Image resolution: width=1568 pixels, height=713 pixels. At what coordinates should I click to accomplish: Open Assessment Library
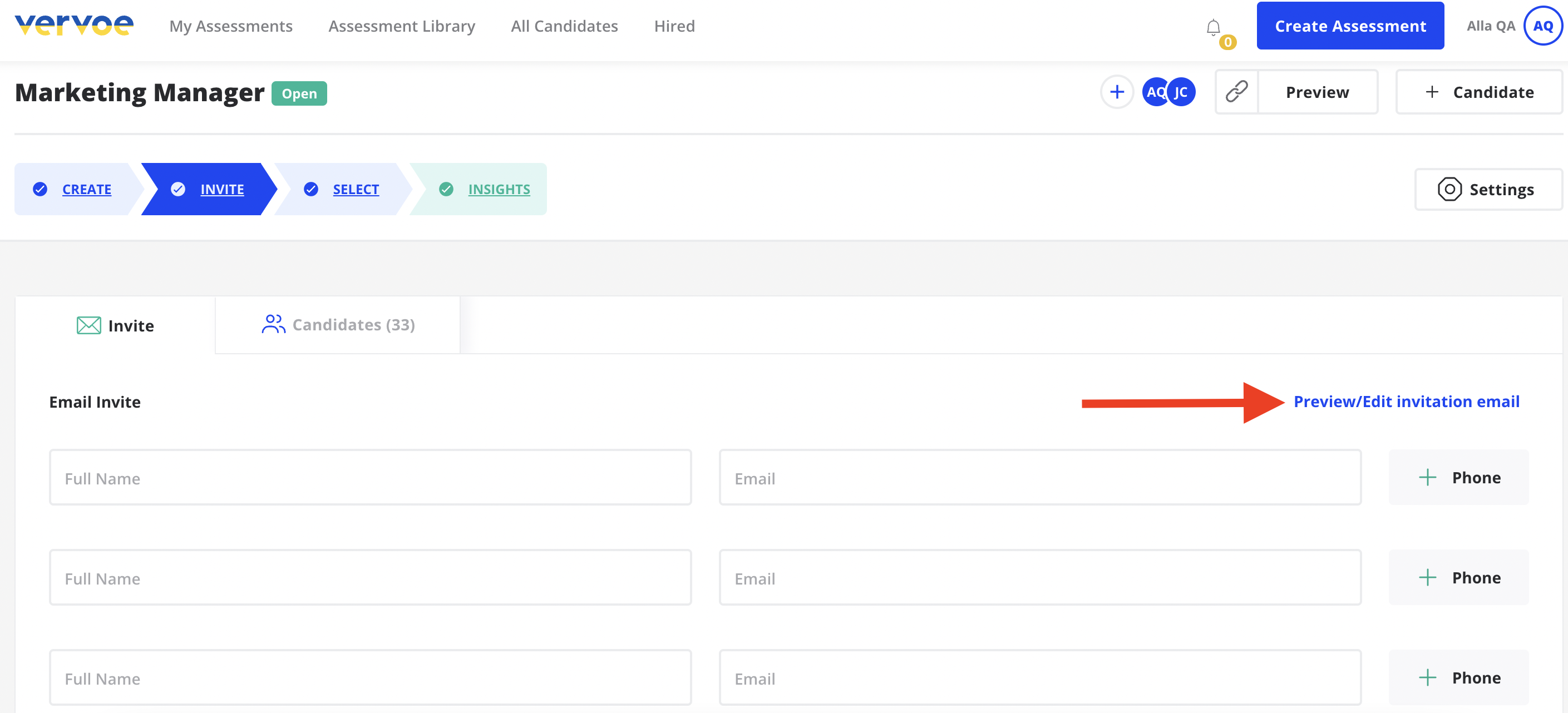point(402,26)
